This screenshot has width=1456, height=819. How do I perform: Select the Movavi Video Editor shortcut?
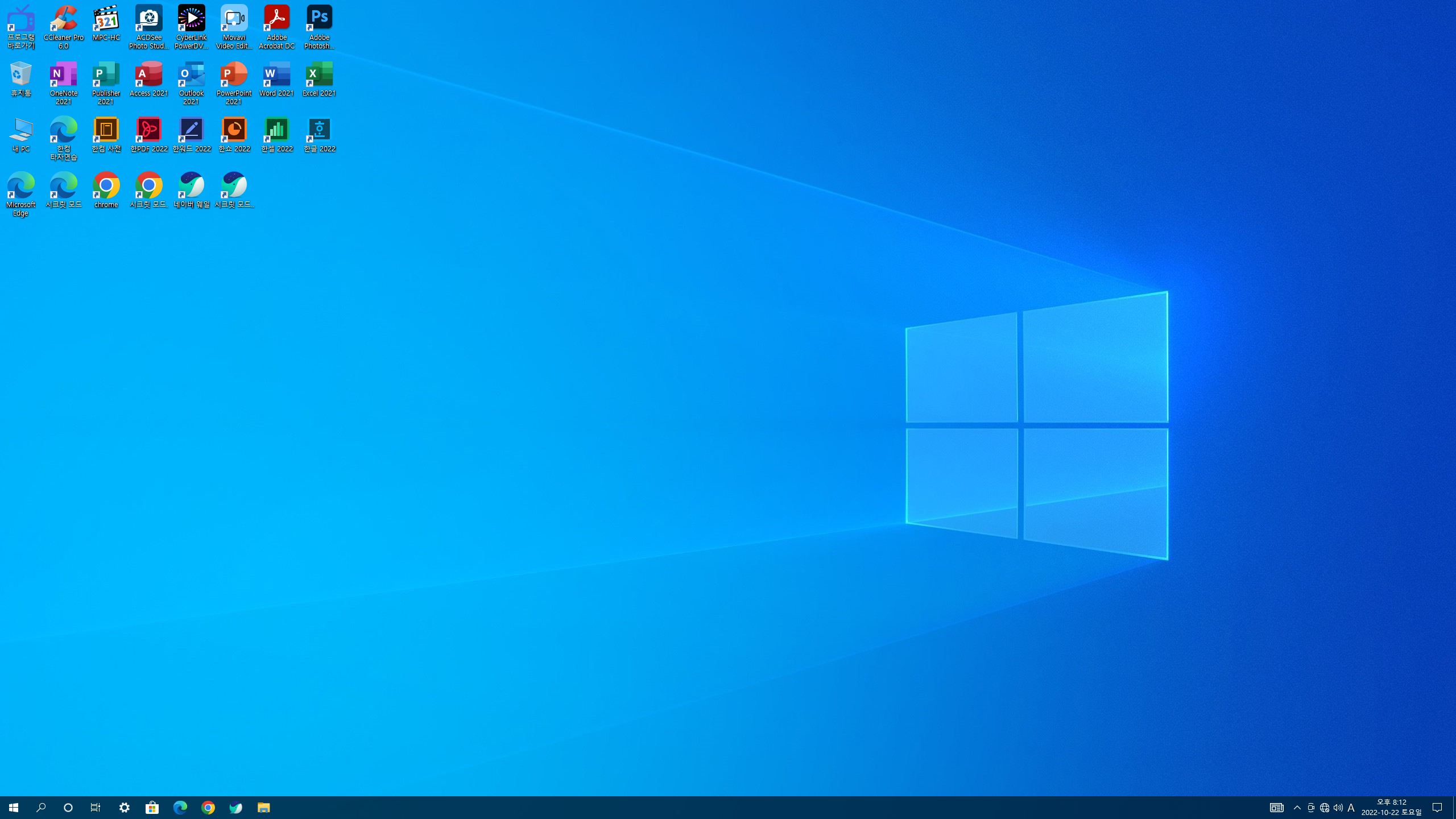234,26
